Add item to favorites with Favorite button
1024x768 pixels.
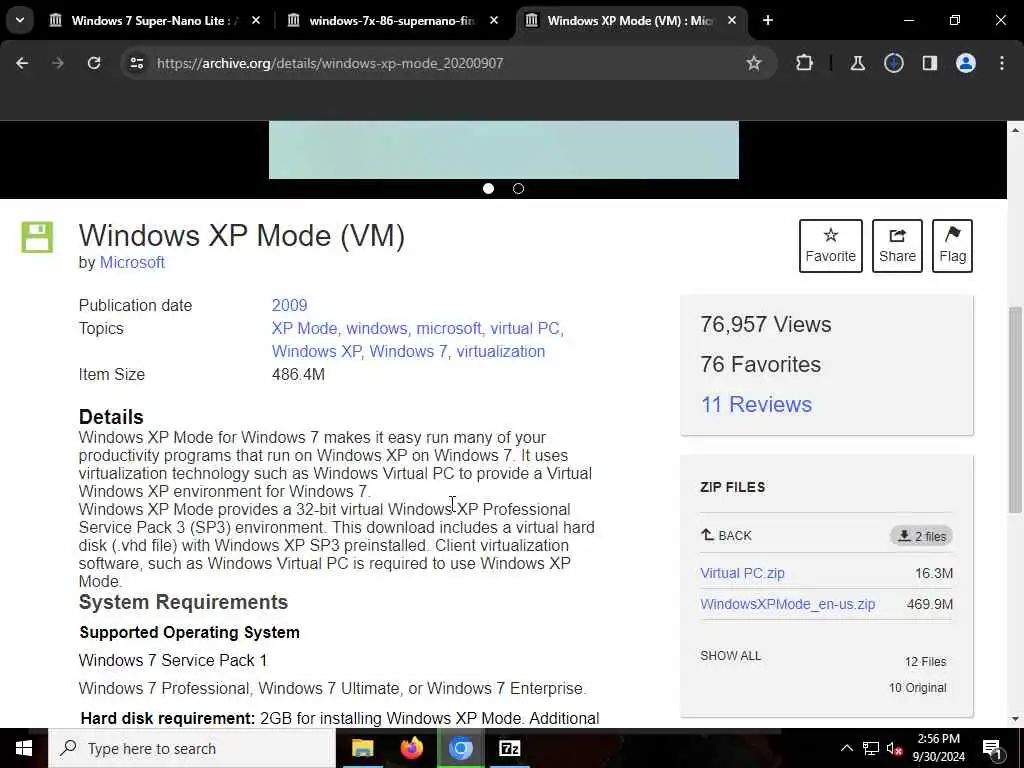point(831,246)
